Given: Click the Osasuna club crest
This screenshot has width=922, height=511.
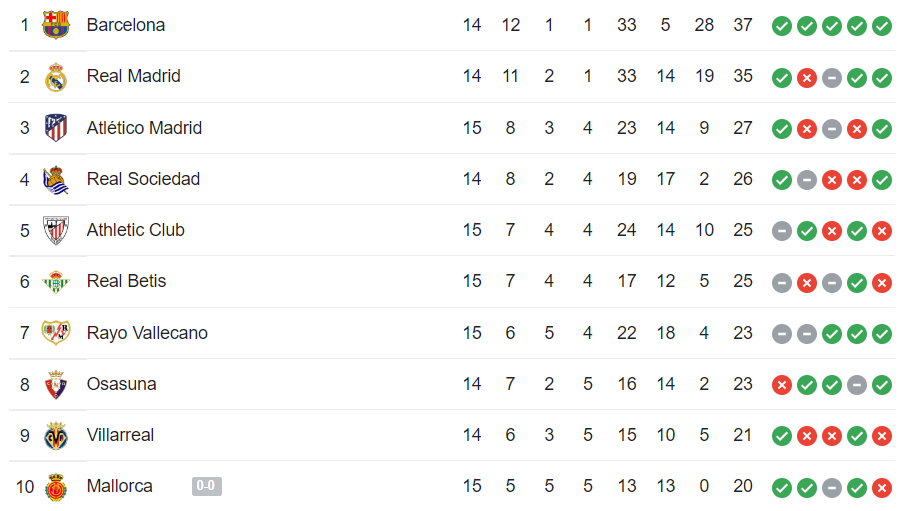Looking at the screenshot, I should pyautogui.click(x=56, y=385).
